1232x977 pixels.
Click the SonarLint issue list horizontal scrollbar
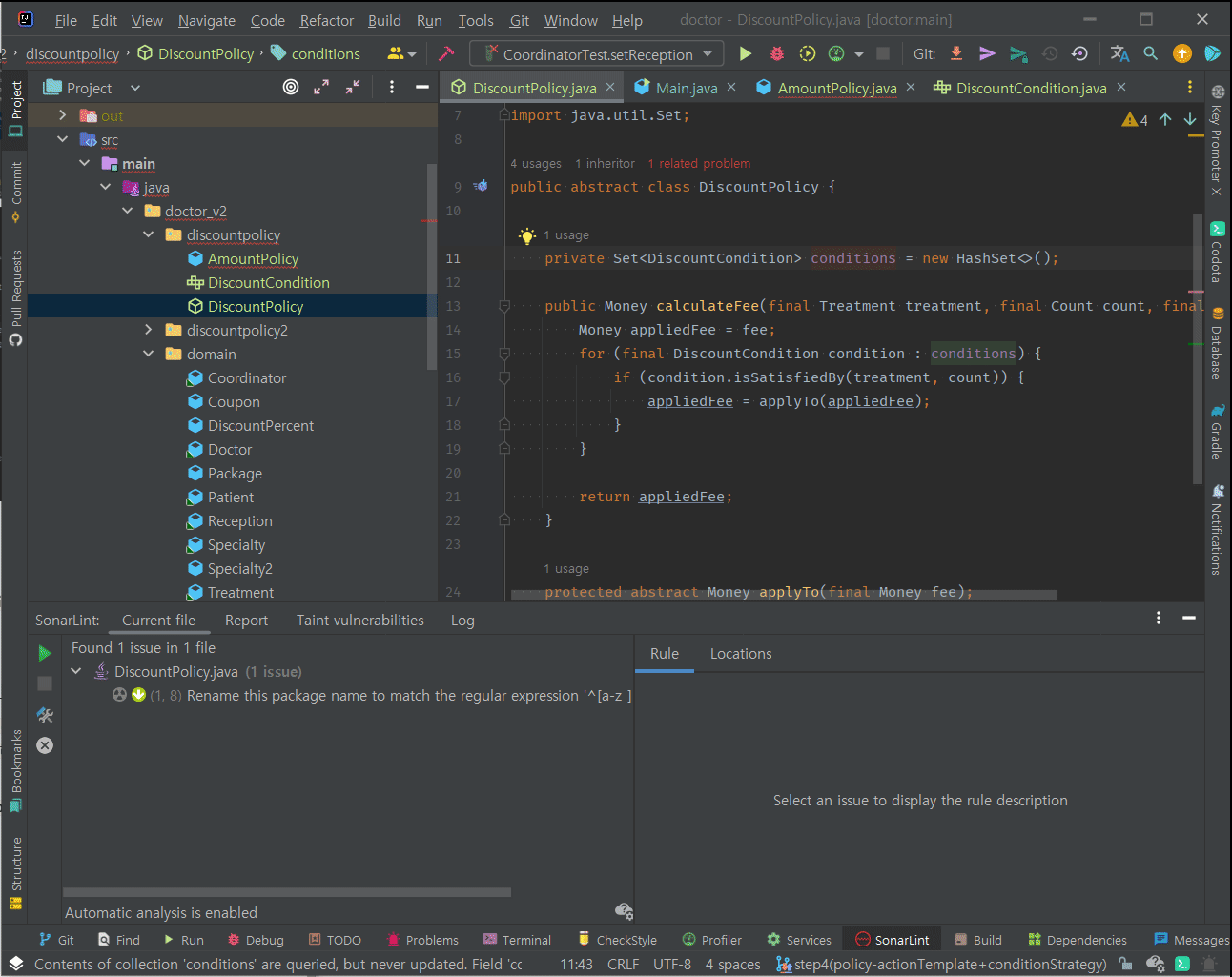click(286, 893)
